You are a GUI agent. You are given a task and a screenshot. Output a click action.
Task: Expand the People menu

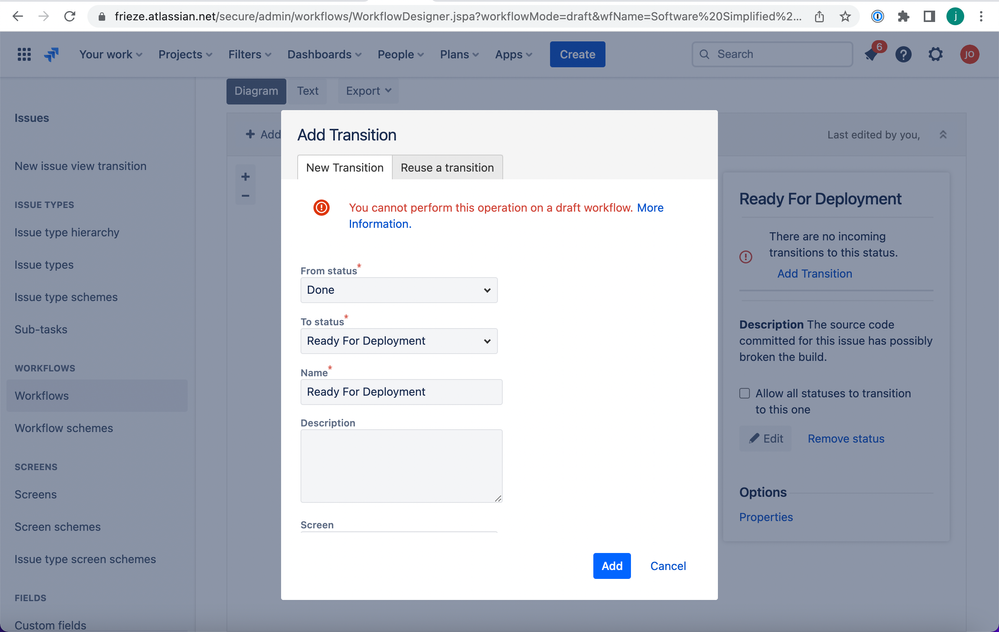[401, 55]
